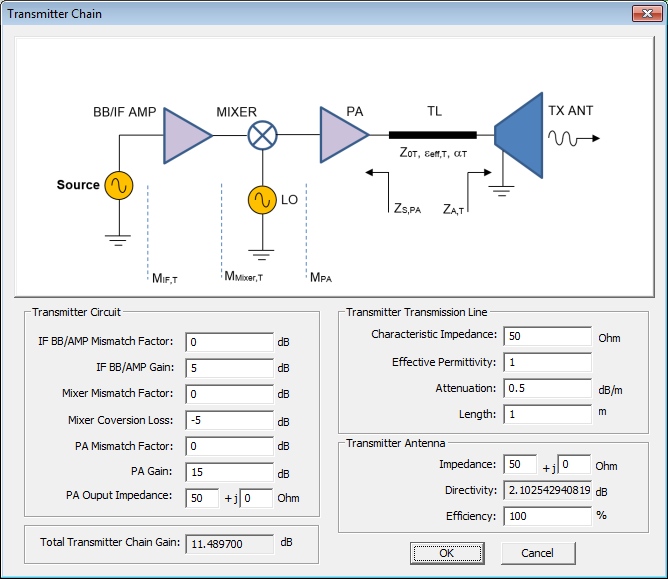Click the IF BB/AMP Mismatch Factor field
668x579 pixels.
229,342
